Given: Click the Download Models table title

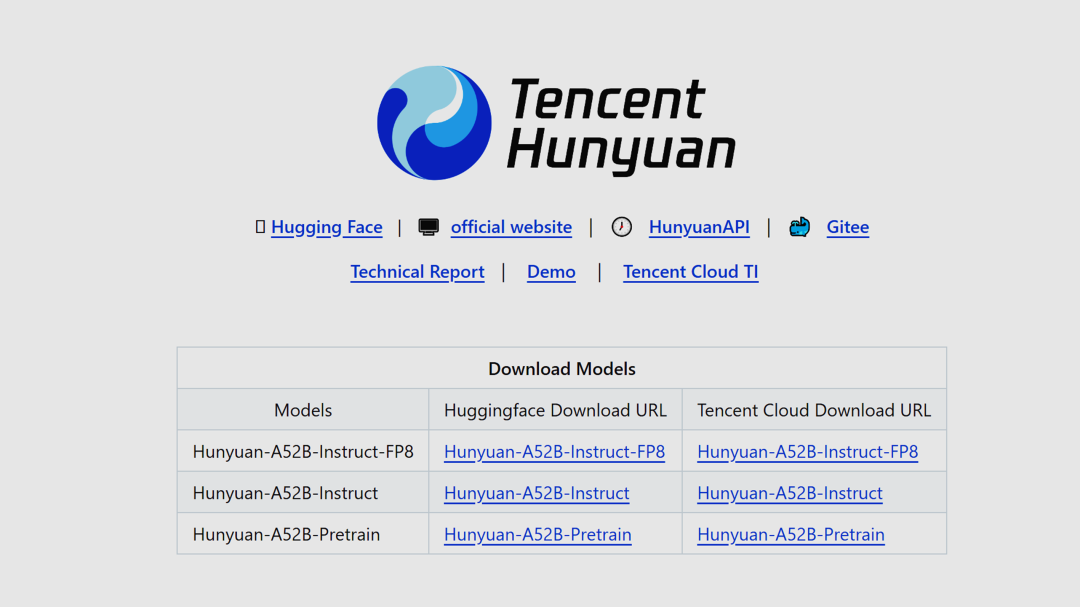Looking at the screenshot, I should 562,369.
